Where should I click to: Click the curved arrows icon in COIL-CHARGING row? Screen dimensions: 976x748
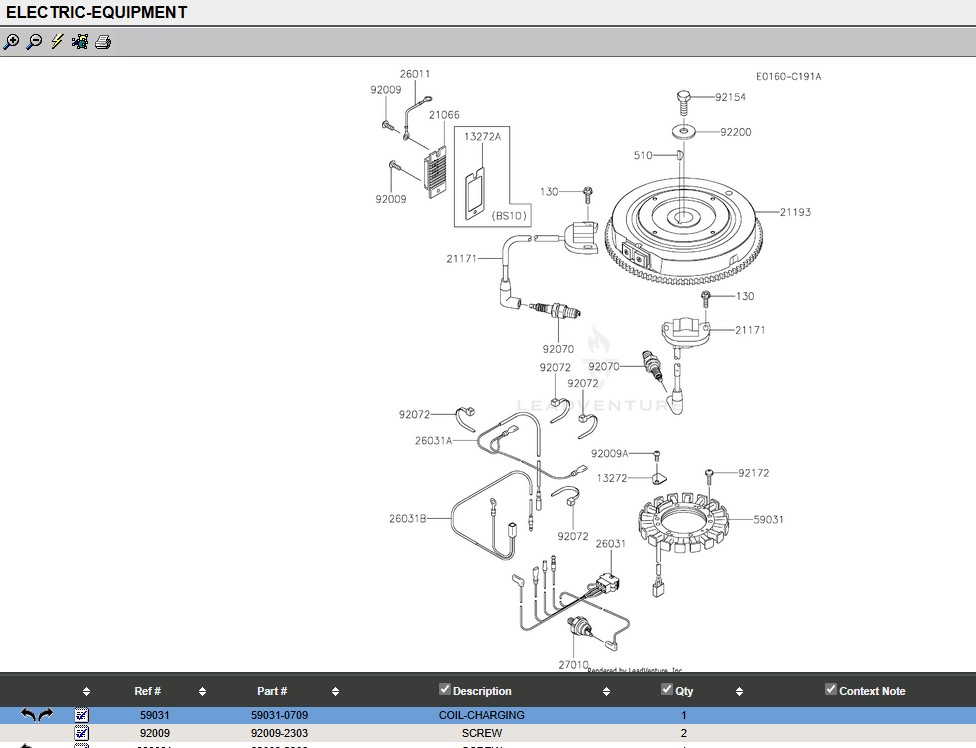(x=37, y=715)
